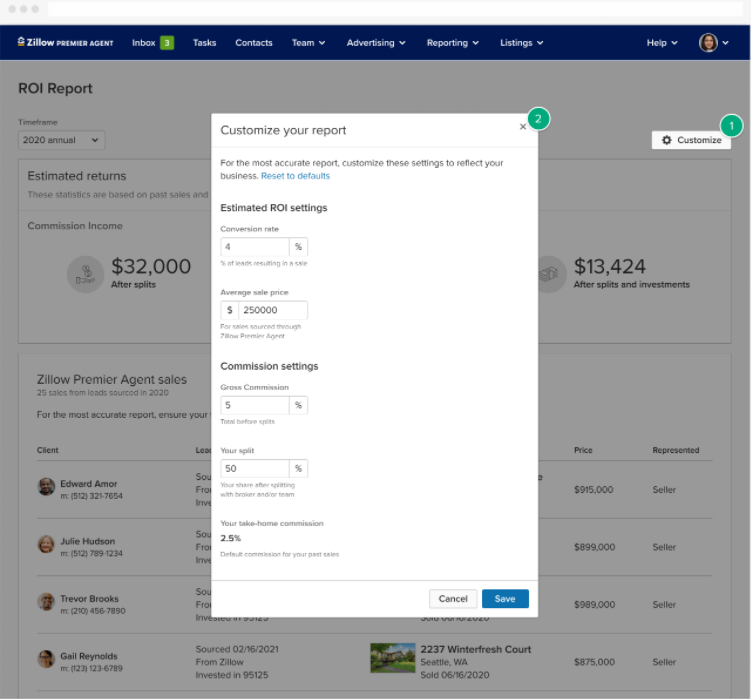The height and width of the screenshot is (699, 751).
Task: Click Julie Hudson's contact avatar
Action: coord(46,545)
